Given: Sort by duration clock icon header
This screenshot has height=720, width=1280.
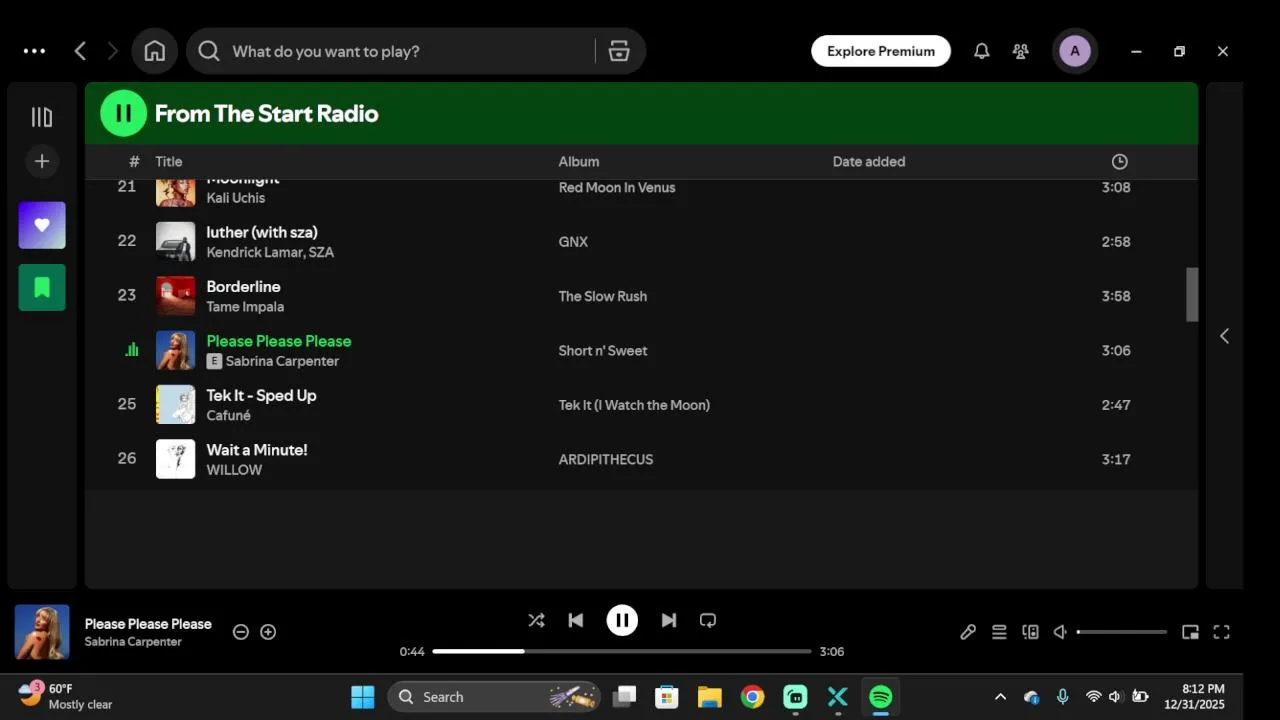Looking at the screenshot, I should pos(1120,161).
